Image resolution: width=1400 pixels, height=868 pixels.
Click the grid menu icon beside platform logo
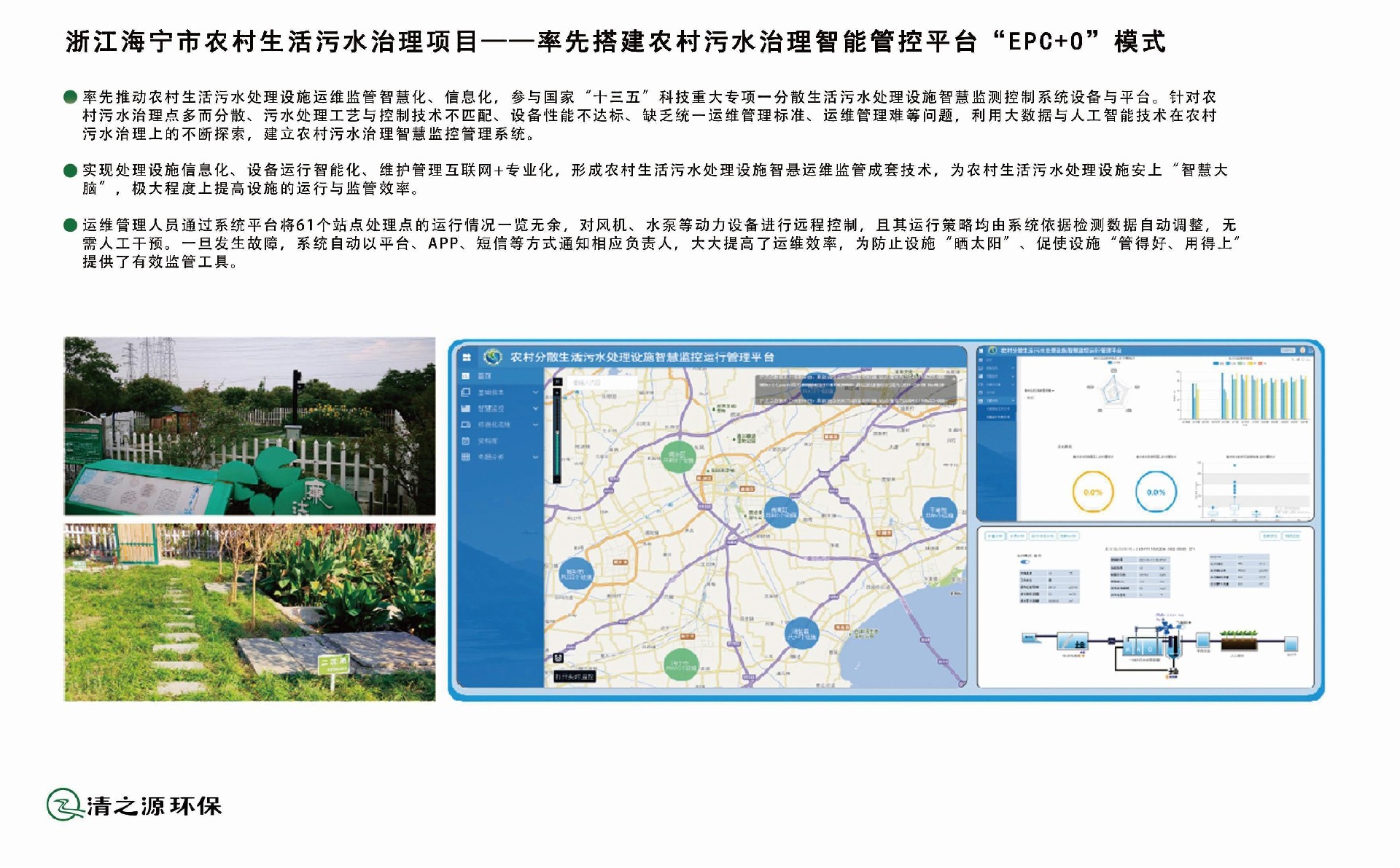(x=467, y=357)
